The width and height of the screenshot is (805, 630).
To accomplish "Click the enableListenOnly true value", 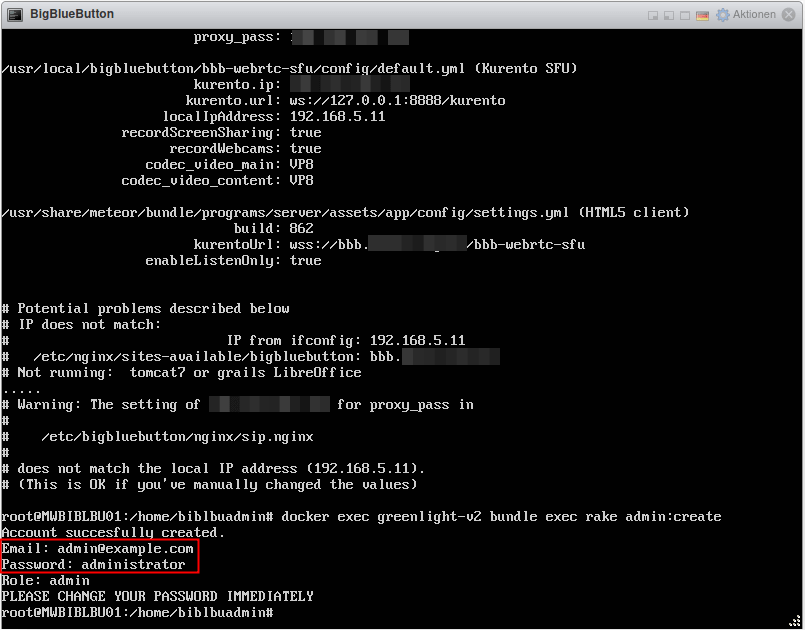I will pos(305,260).
